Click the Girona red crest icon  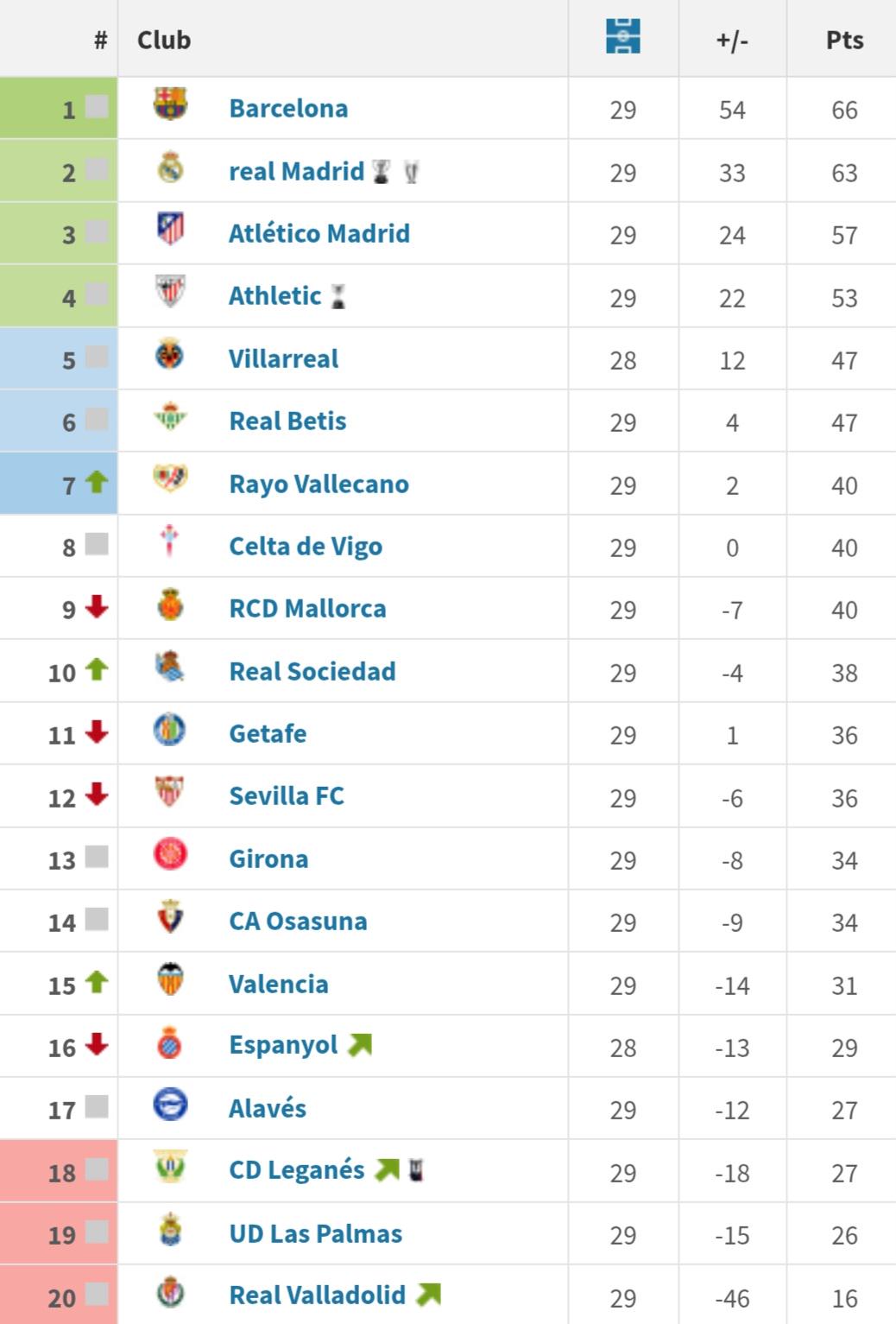coord(170,854)
